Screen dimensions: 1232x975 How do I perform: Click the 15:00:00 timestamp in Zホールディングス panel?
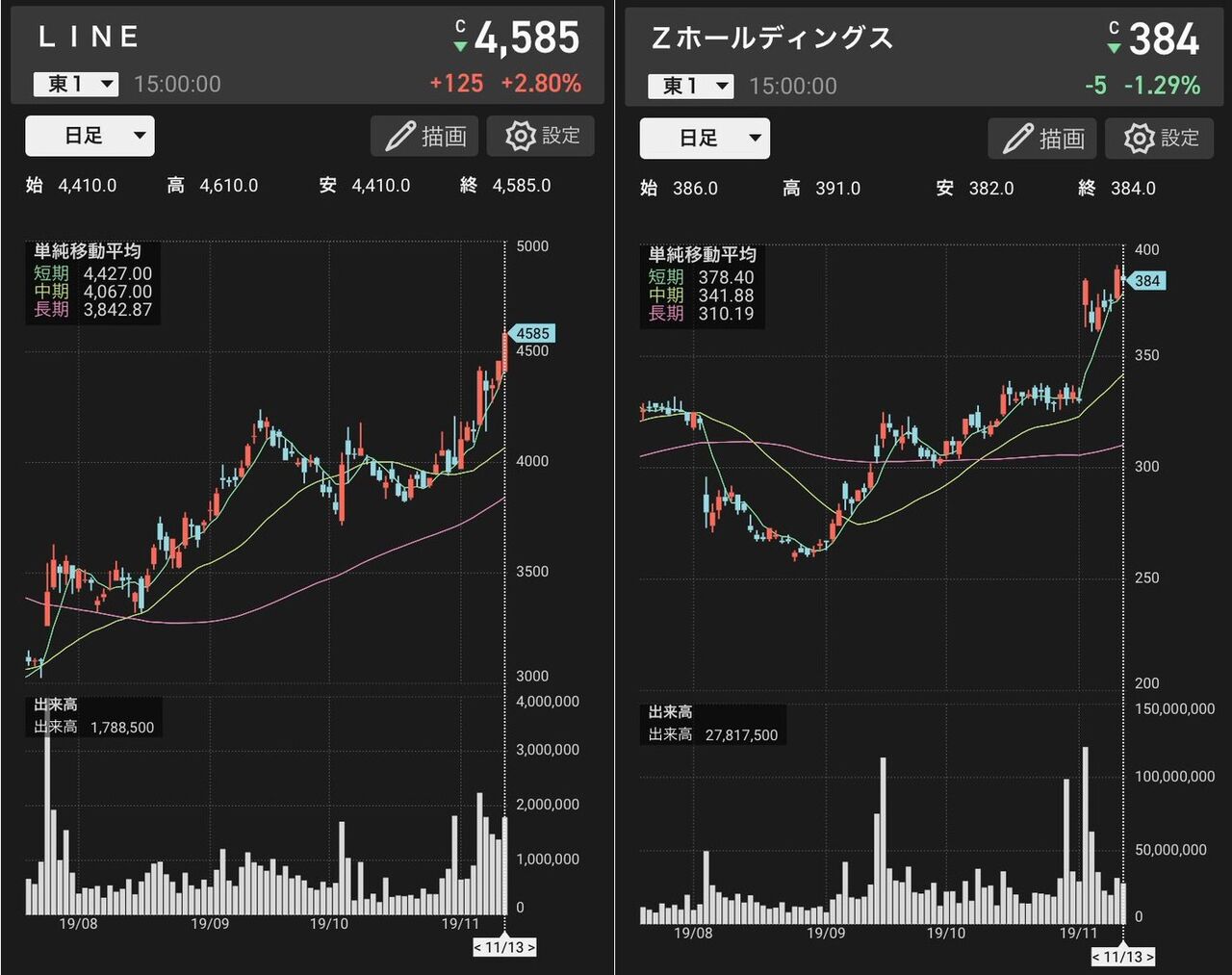pos(793,86)
